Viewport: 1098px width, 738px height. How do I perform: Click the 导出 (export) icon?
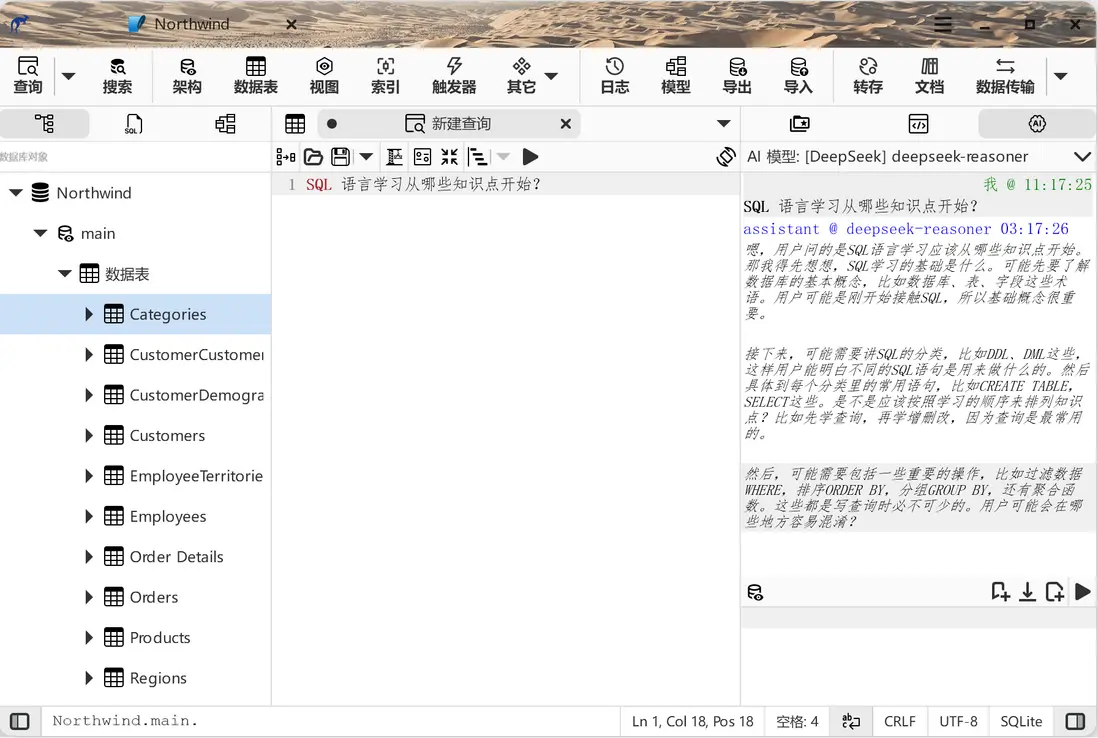tap(737, 75)
